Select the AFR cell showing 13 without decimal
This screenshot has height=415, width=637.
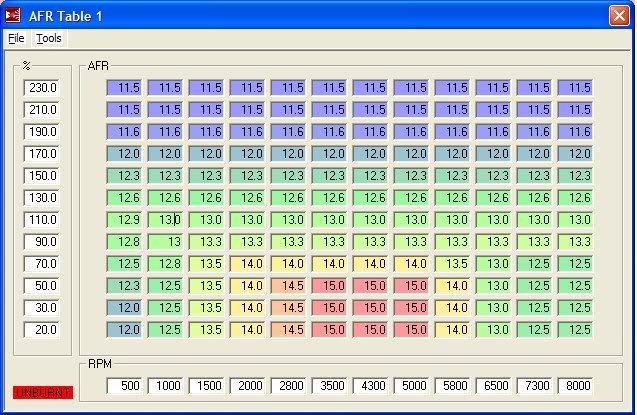pos(165,242)
